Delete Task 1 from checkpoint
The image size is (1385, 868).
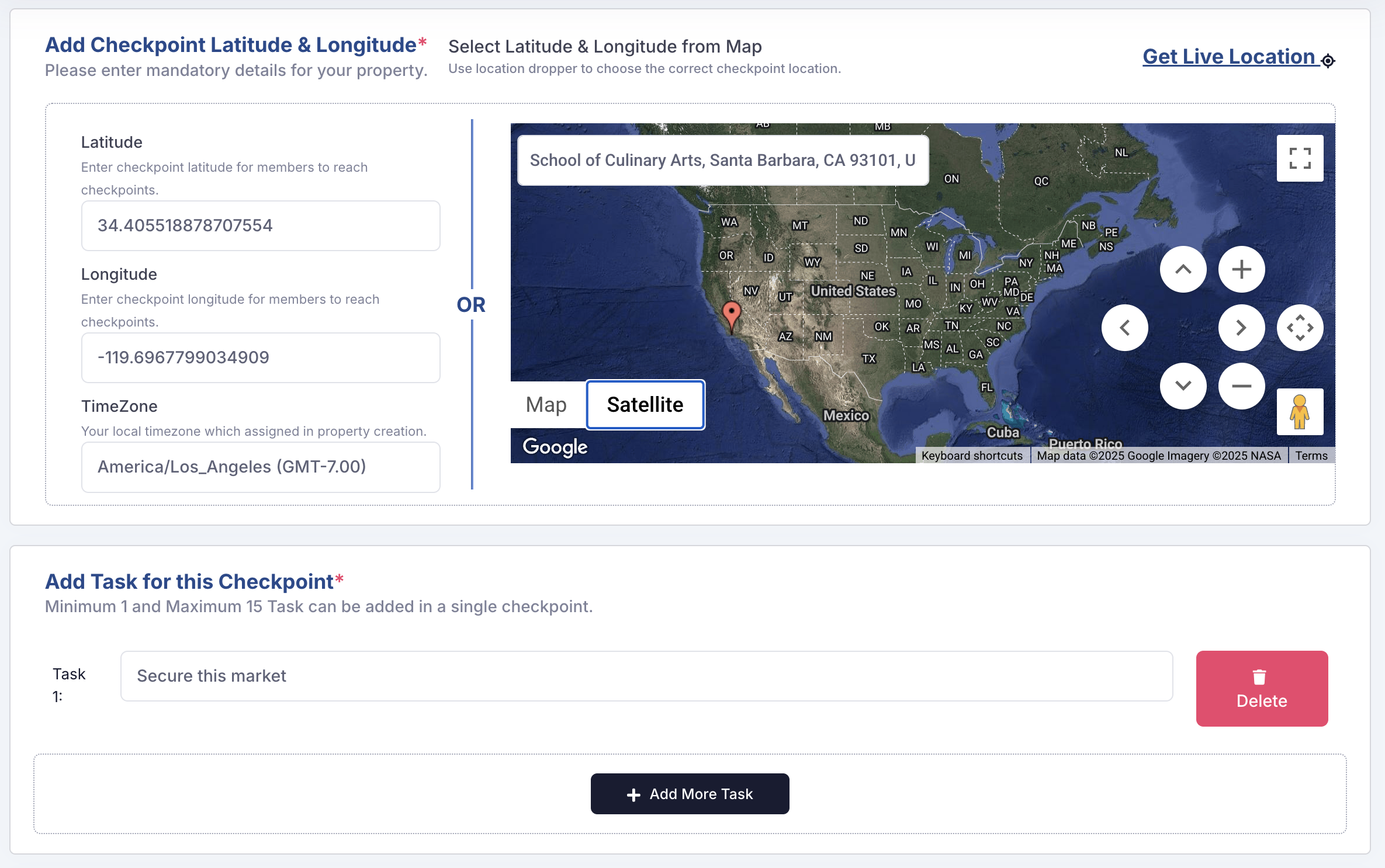pyautogui.click(x=1262, y=688)
